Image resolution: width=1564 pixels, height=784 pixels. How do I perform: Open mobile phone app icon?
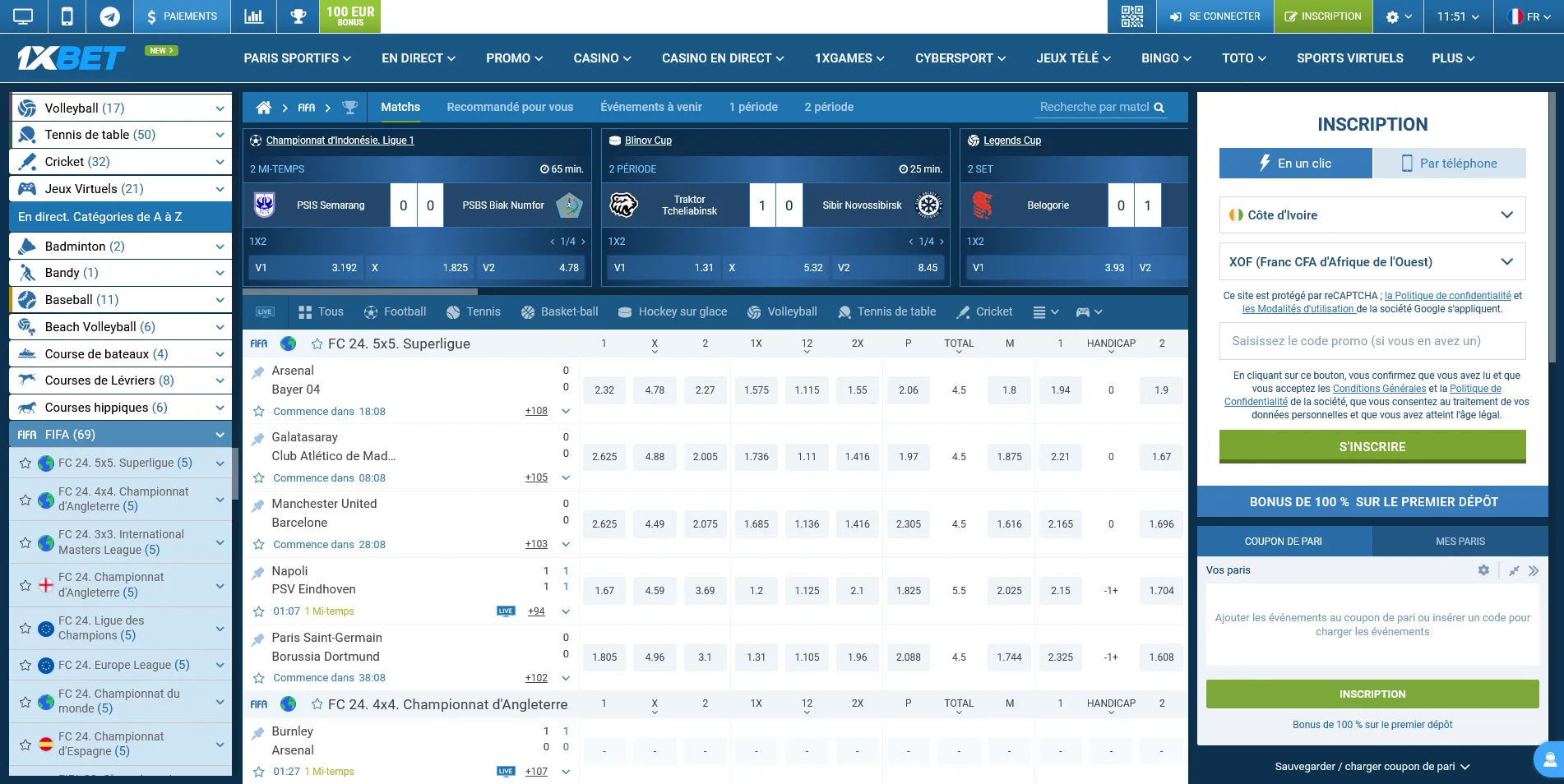[x=67, y=16]
